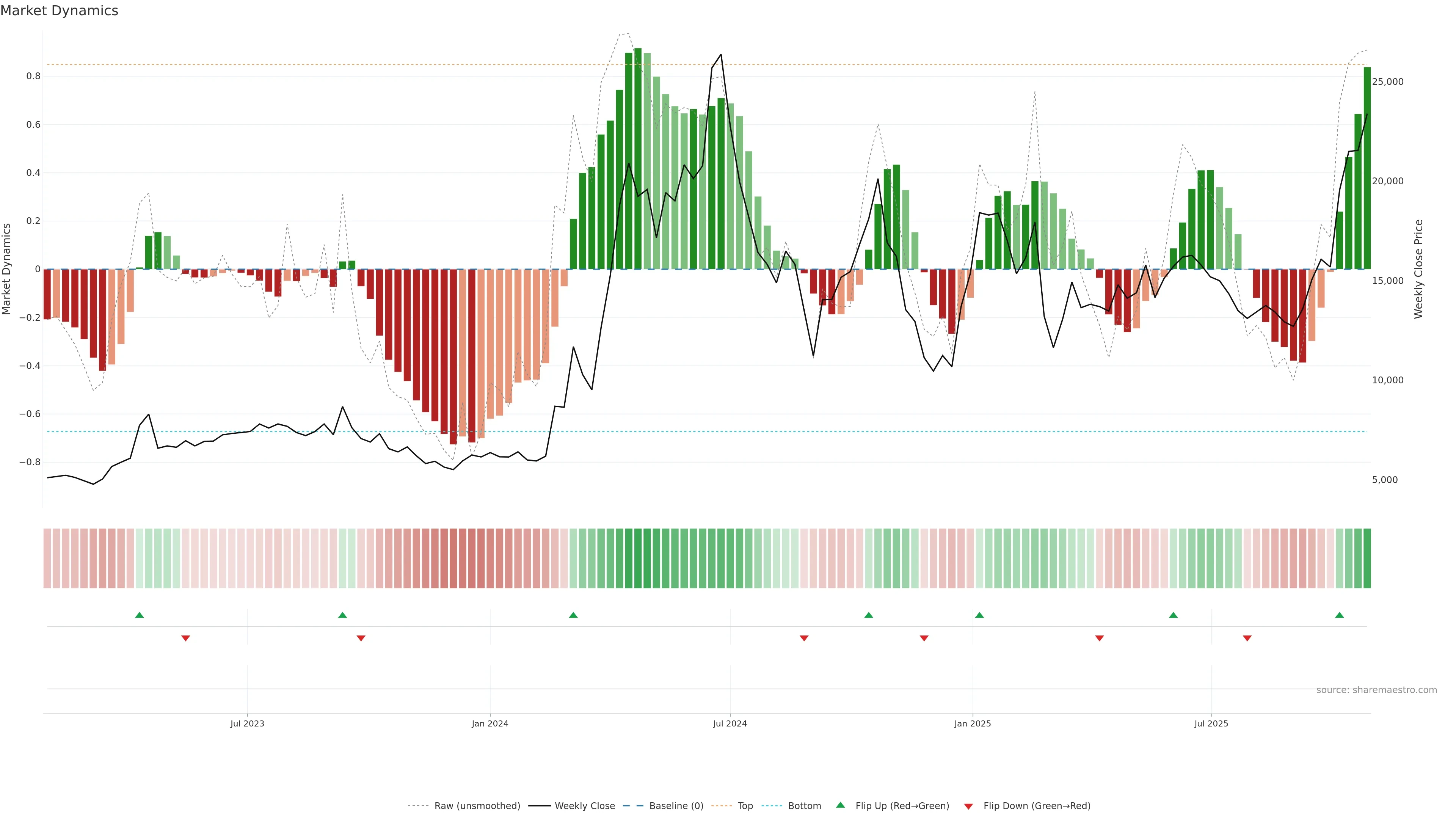Click the flip-up marker just after Jan 2025
This screenshot has height=819, width=1456.
tap(979, 615)
